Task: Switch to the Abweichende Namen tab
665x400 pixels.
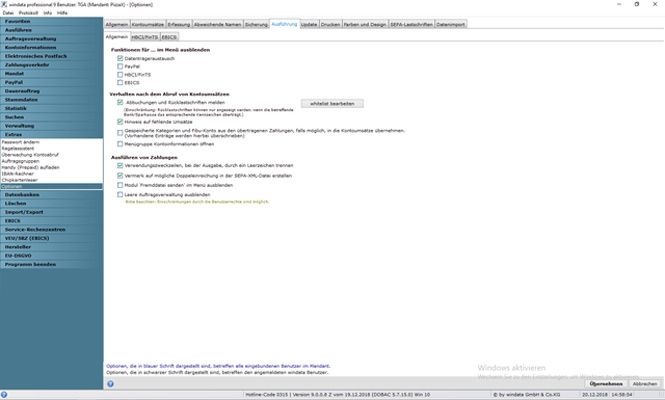Action: 218,25
